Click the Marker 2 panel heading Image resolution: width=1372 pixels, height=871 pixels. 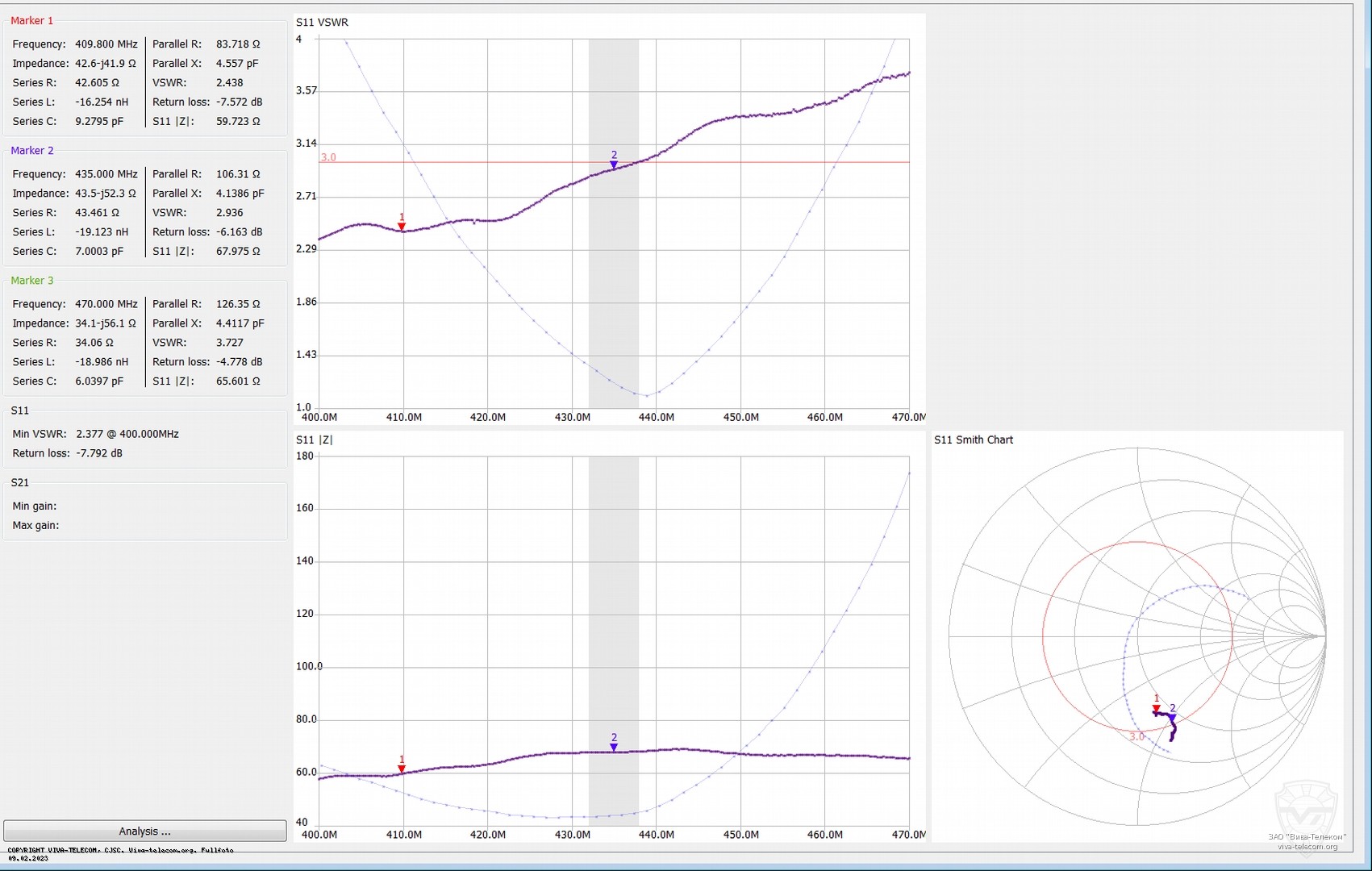coord(32,151)
